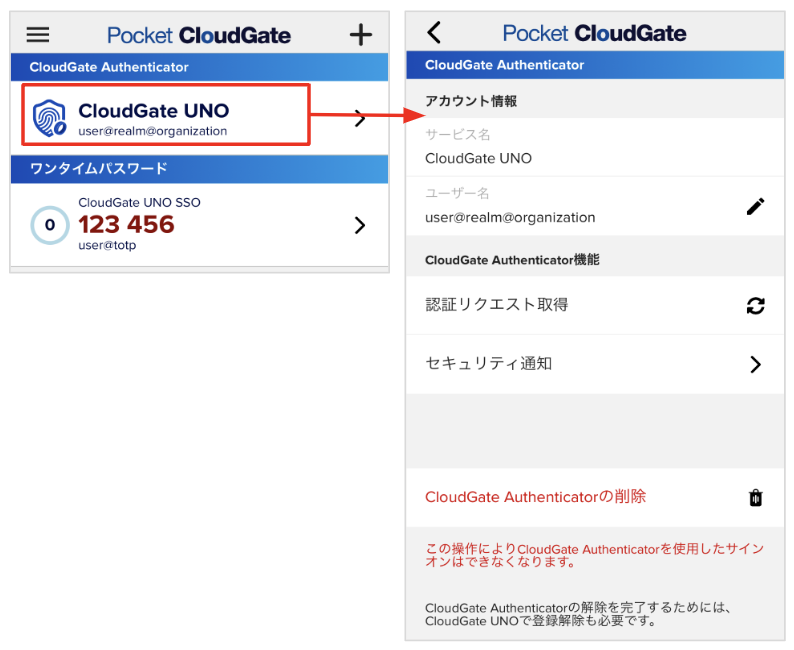
Task: Edit the user name with pencil icon
Action: click(755, 206)
